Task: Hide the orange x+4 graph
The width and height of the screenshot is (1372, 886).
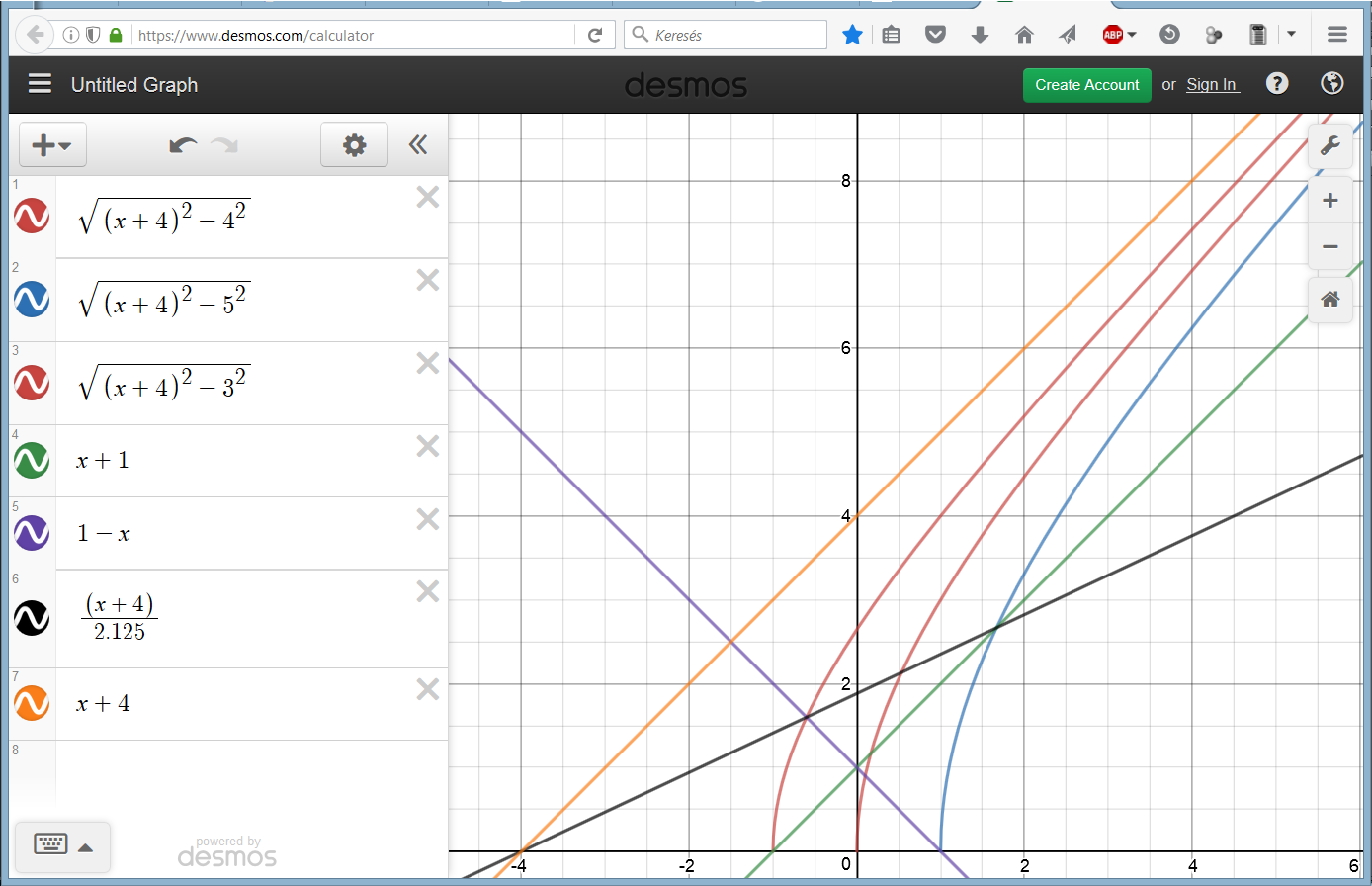Action: click(32, 703)
